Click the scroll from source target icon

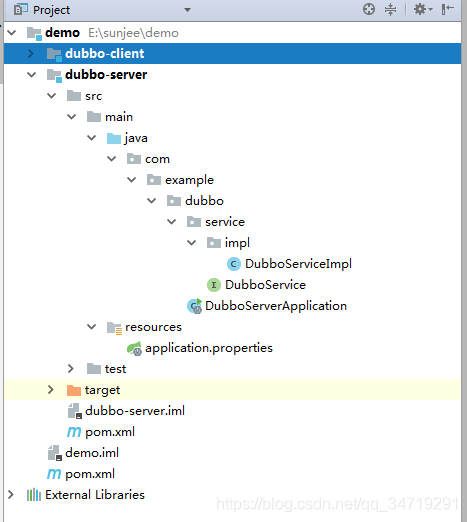pos(369,9)
